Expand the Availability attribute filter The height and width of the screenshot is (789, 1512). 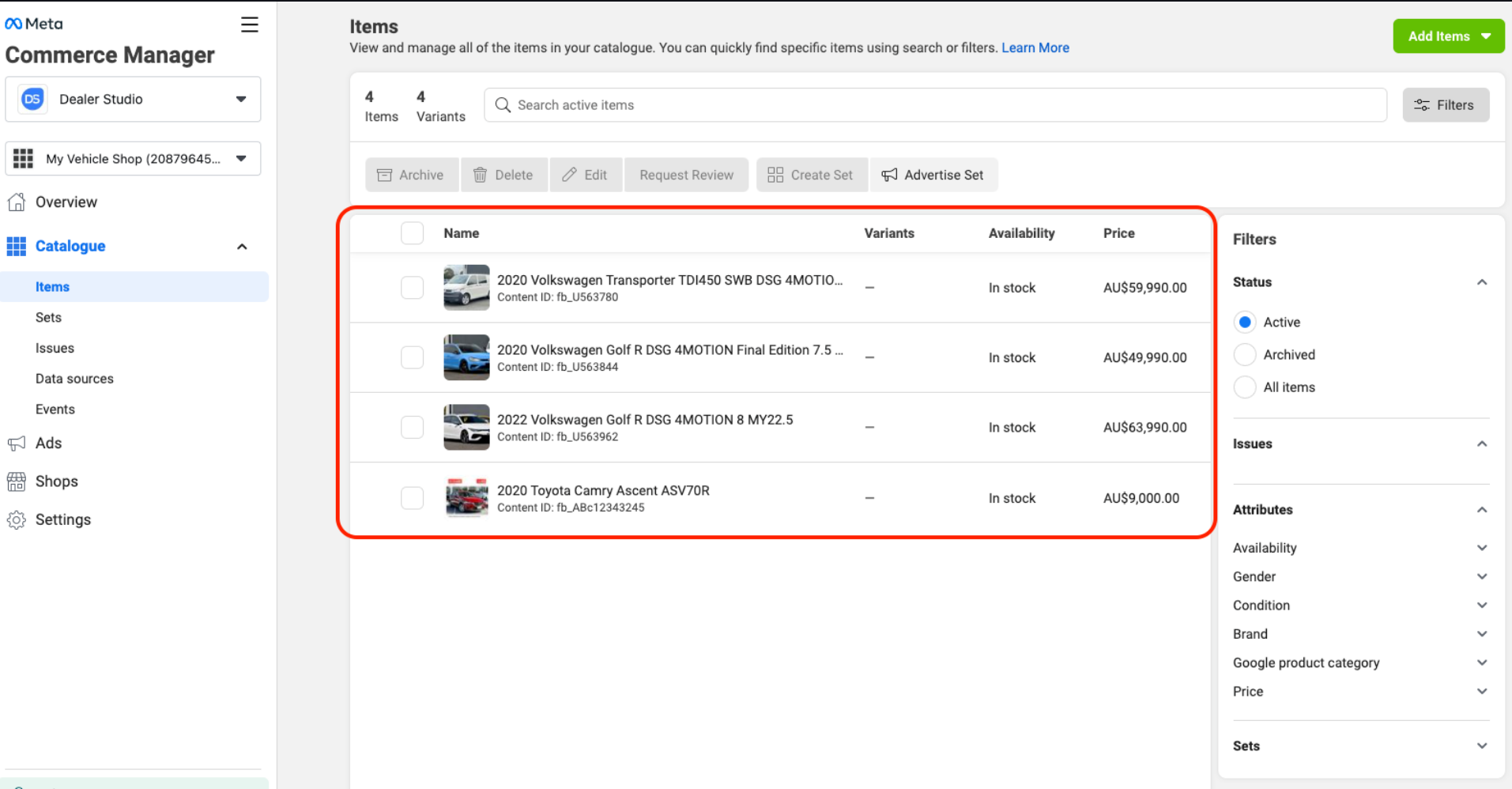coord(1482,548)
